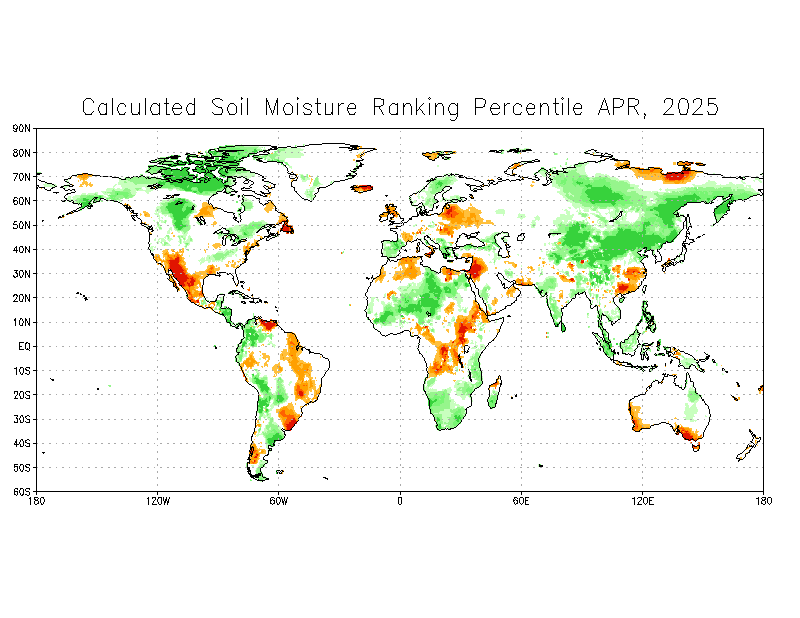The height and width of the screenshot is (618, 800).
Task: Click the southern tip of Africa
Action: 448,421
